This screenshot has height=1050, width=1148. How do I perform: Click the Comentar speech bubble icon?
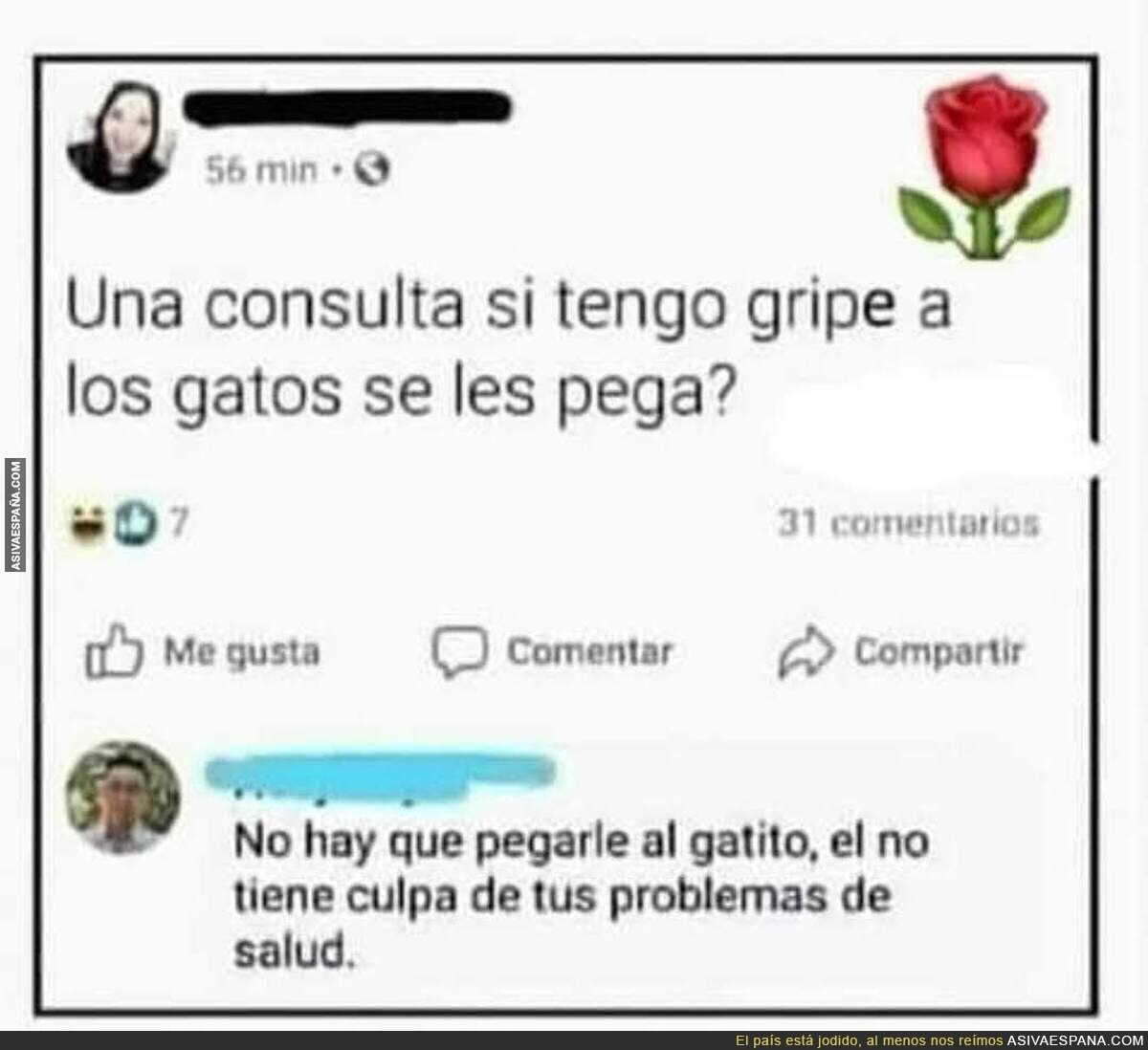[x=461, y=653]
